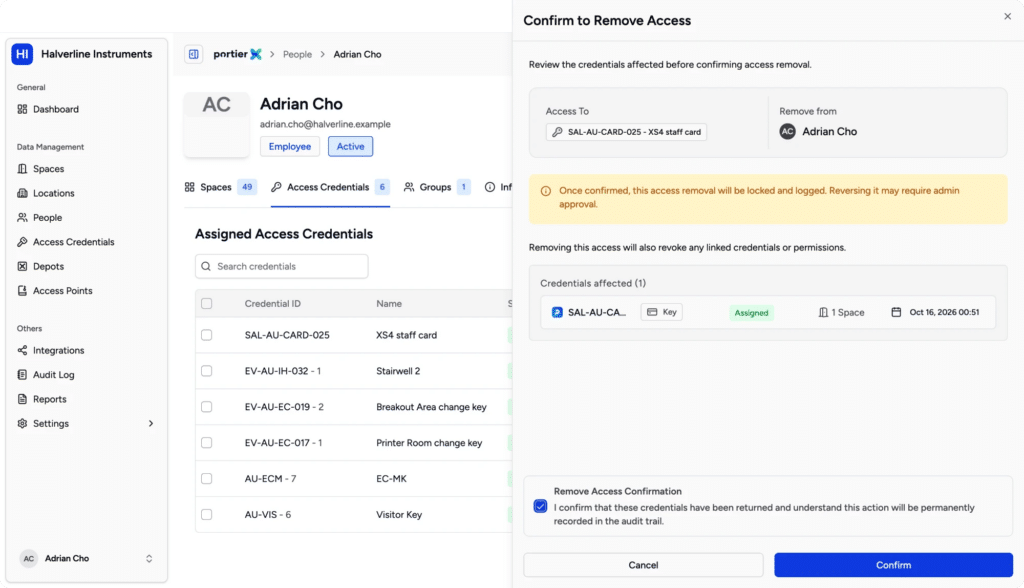Click the warning info icon in banner

coord(546,191)
